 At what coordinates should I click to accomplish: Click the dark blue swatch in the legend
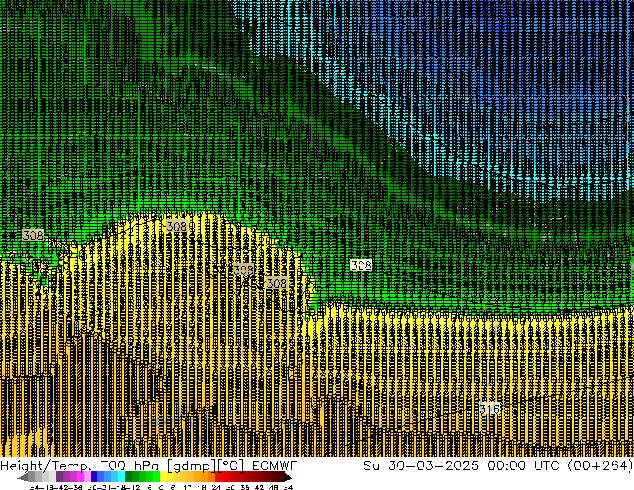click(x=94, y=477)
